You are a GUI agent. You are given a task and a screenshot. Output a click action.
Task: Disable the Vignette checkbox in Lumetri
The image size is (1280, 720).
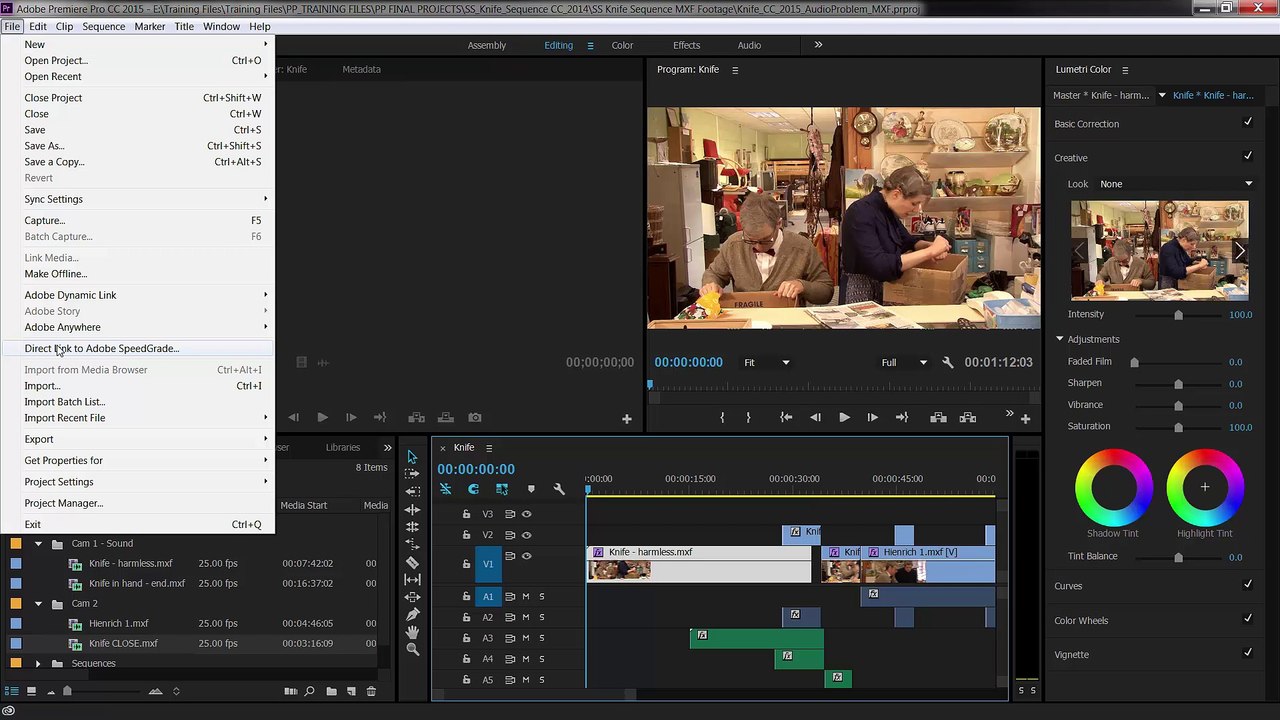(x=1247, y=654)
